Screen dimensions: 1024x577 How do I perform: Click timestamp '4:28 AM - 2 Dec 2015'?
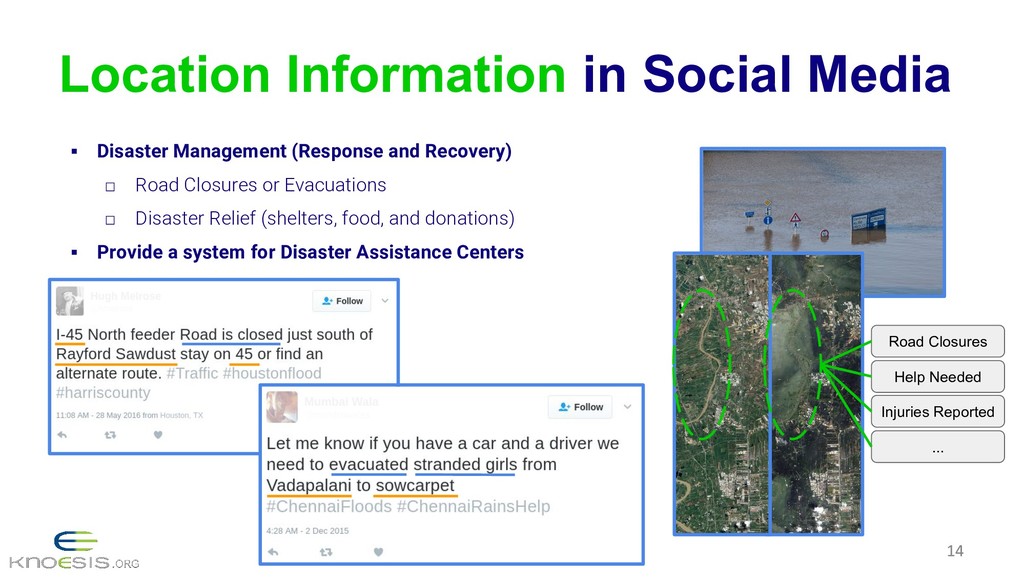[308, 531]
